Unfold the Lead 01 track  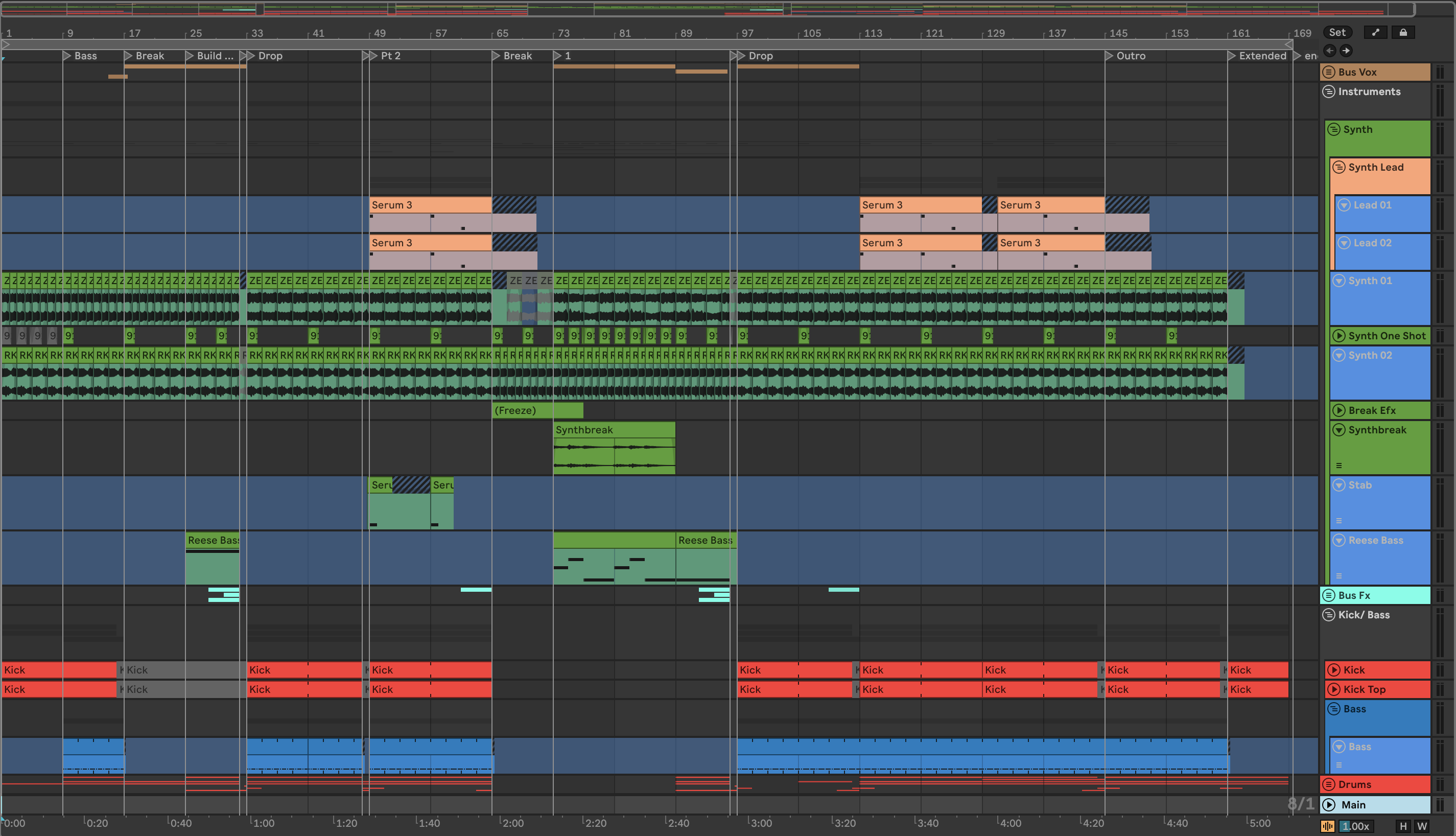[1344, 205]
